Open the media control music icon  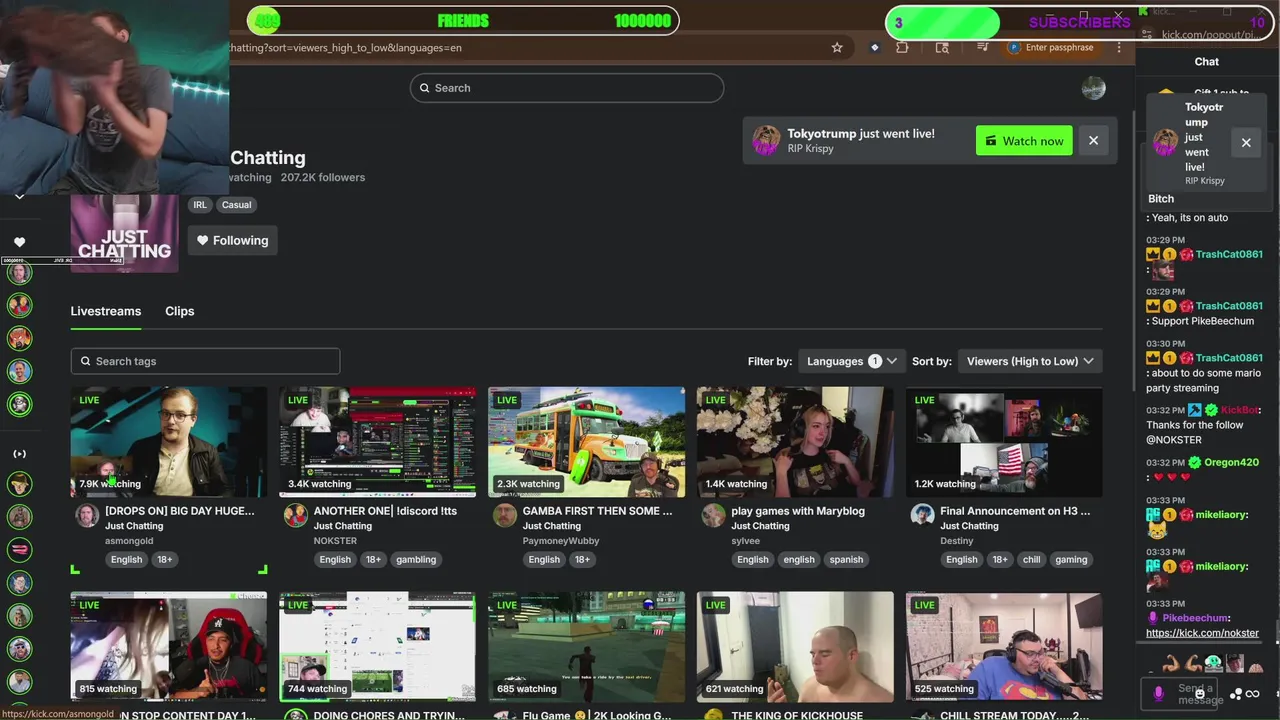(983, 47)
